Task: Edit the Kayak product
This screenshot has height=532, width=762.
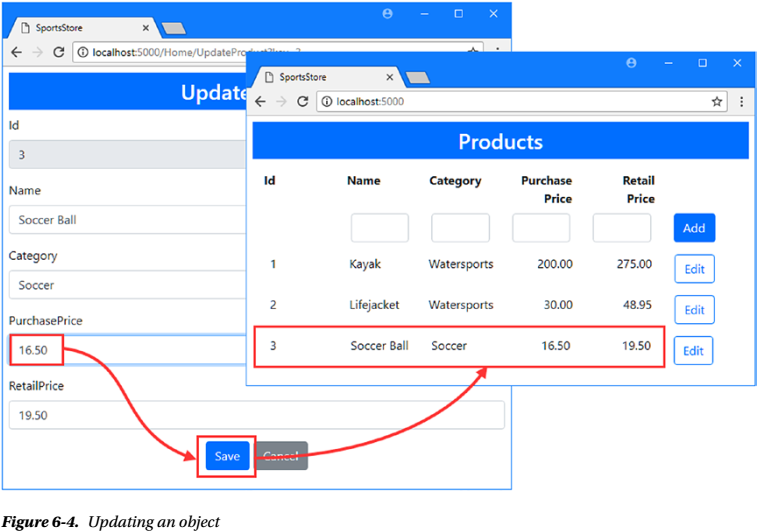Action: (x=694, y=269)
